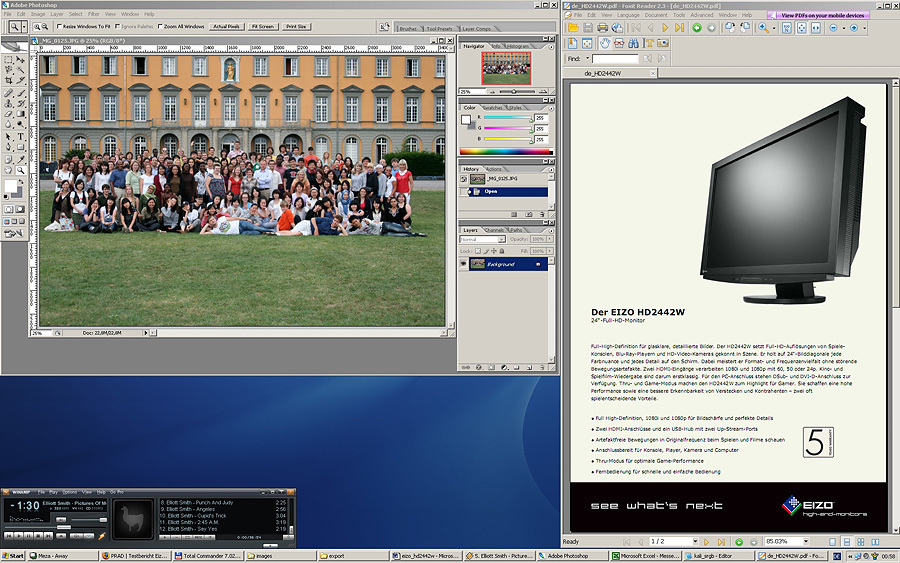Switch to the Swatches tab
This screenshot has width=900, height=563.
[x=492, y=108]
